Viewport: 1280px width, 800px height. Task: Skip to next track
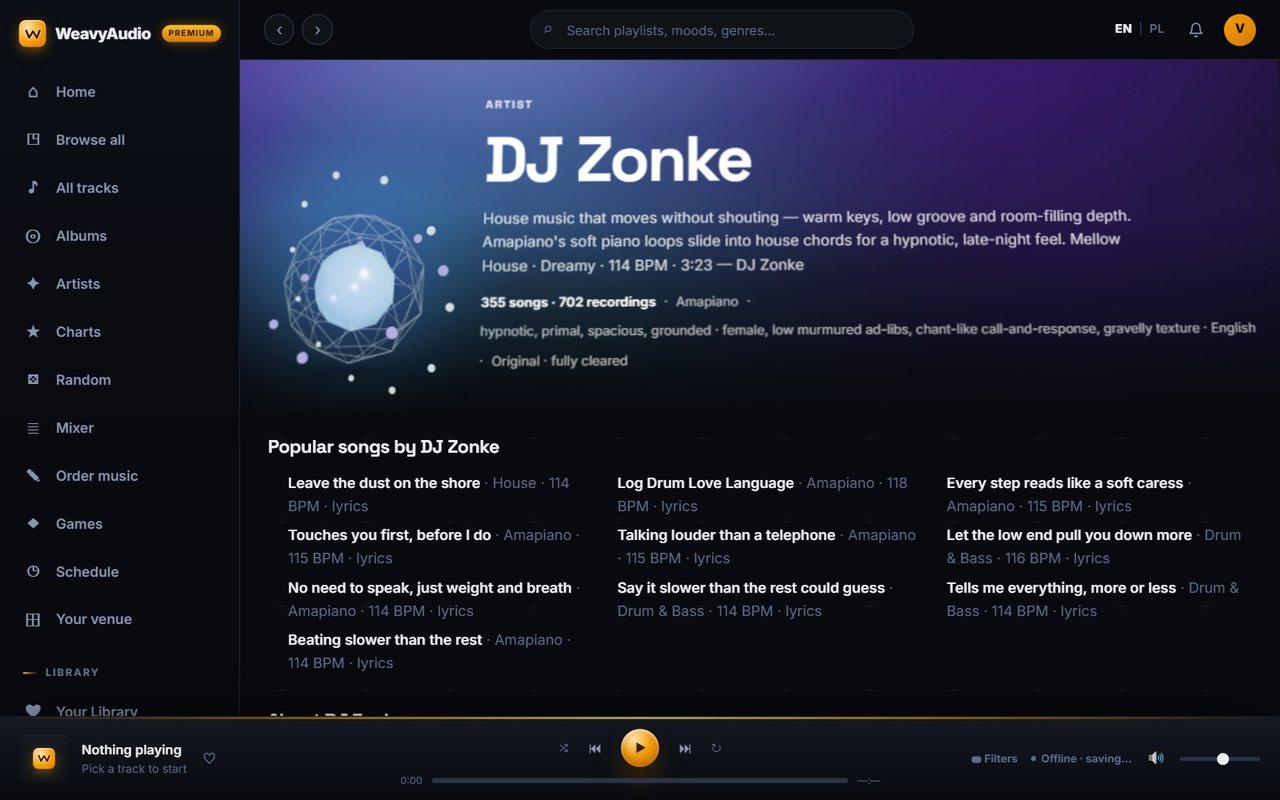coord(685,748)
